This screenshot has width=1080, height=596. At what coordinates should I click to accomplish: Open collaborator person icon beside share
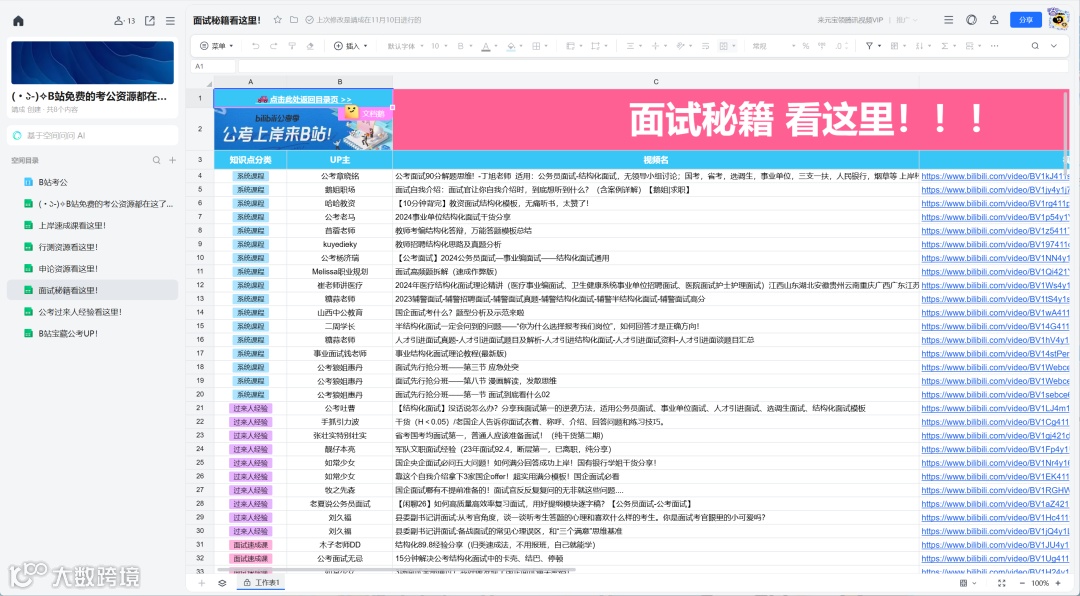click(994, 20)
